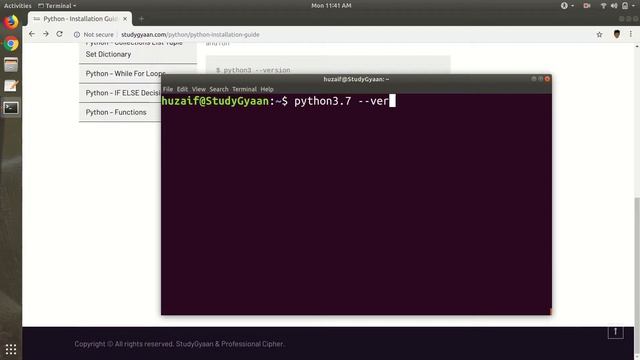View site info for Not secure
640x360 pixels.
pyautogui.click(x=94, y=35)
